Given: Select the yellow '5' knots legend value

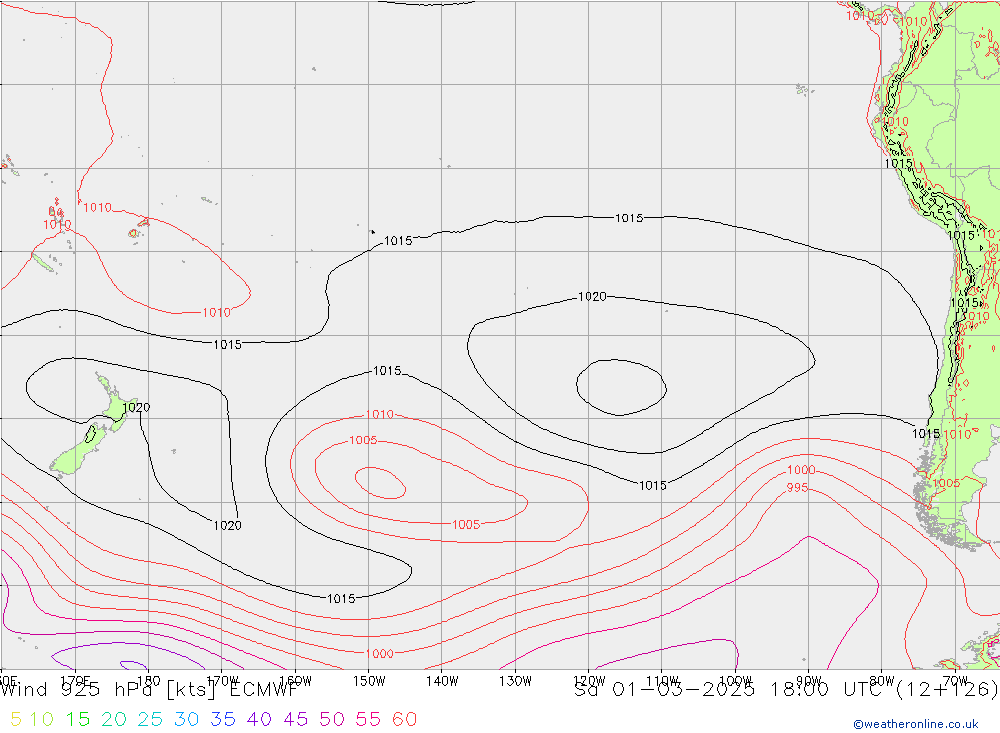Looking at the screenshot, I should [x=16, y=720].
